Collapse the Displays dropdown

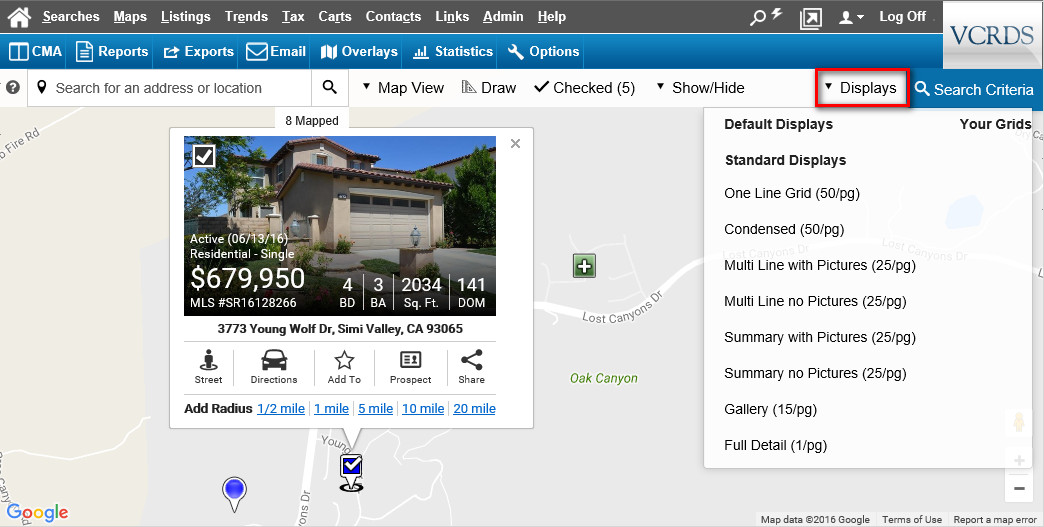862,88
